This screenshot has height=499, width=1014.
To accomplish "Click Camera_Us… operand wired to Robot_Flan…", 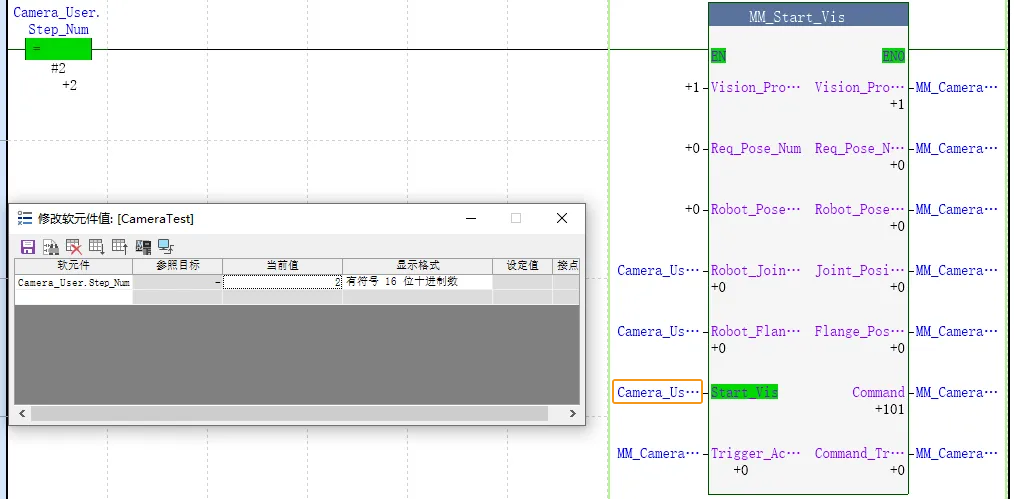I will 658,332.
